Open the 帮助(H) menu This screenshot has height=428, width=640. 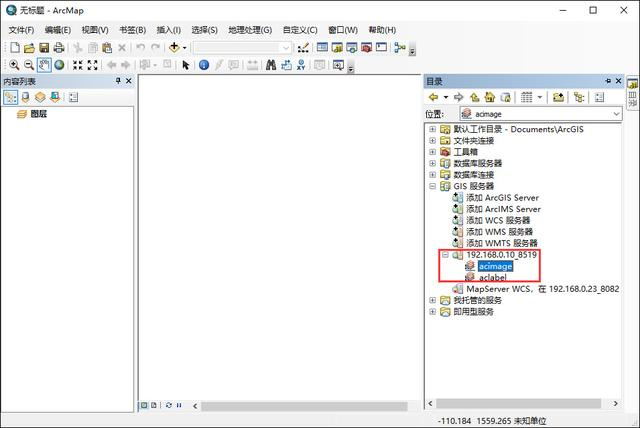click(382, 30)
